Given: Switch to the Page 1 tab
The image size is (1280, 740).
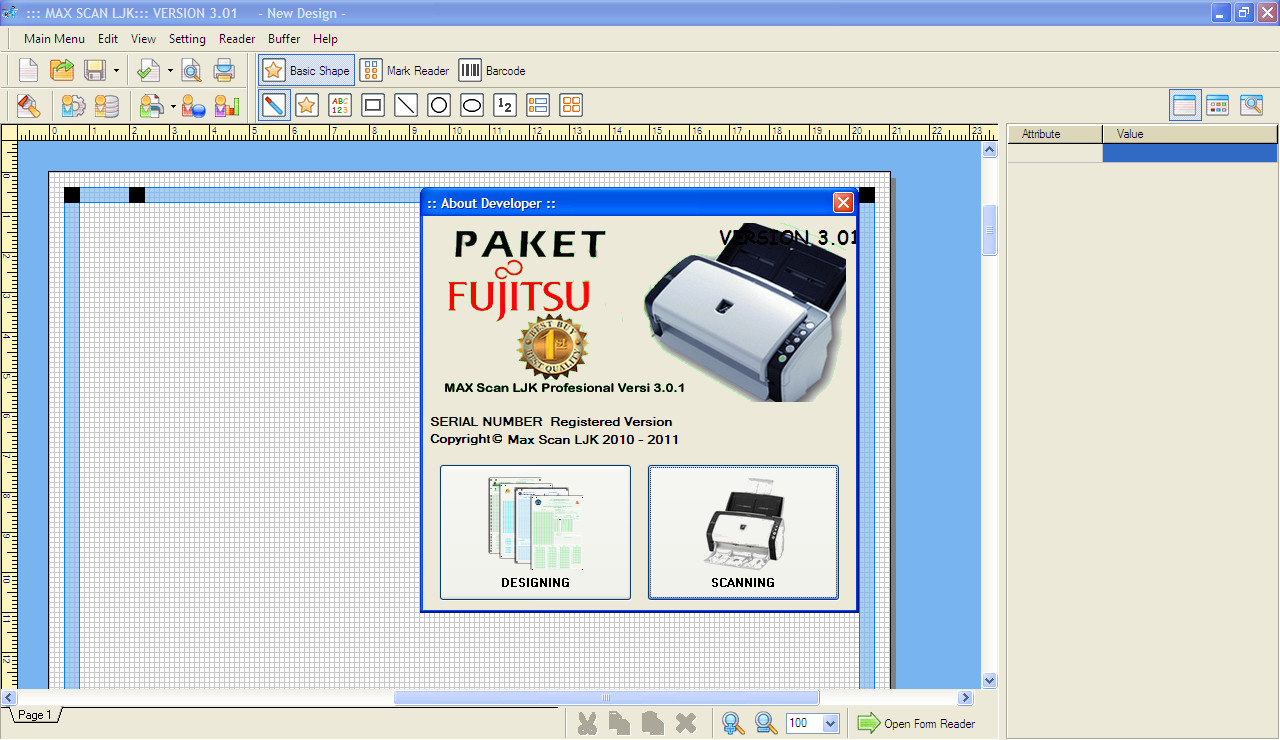Looking at the screenshot, I should point(34,715).
